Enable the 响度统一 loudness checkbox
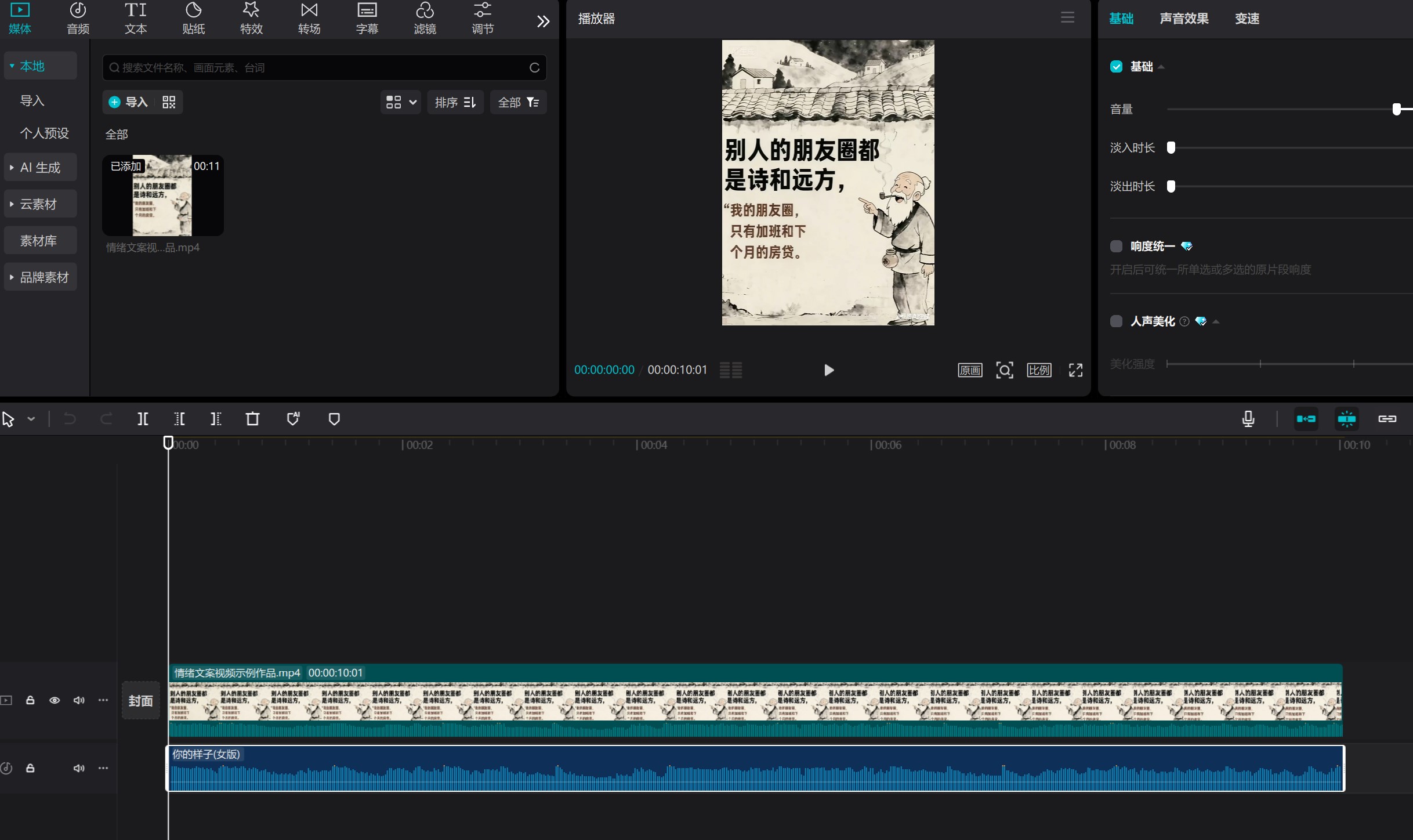Viewport: 1413px width, 840px height. tap(1116, 246)
